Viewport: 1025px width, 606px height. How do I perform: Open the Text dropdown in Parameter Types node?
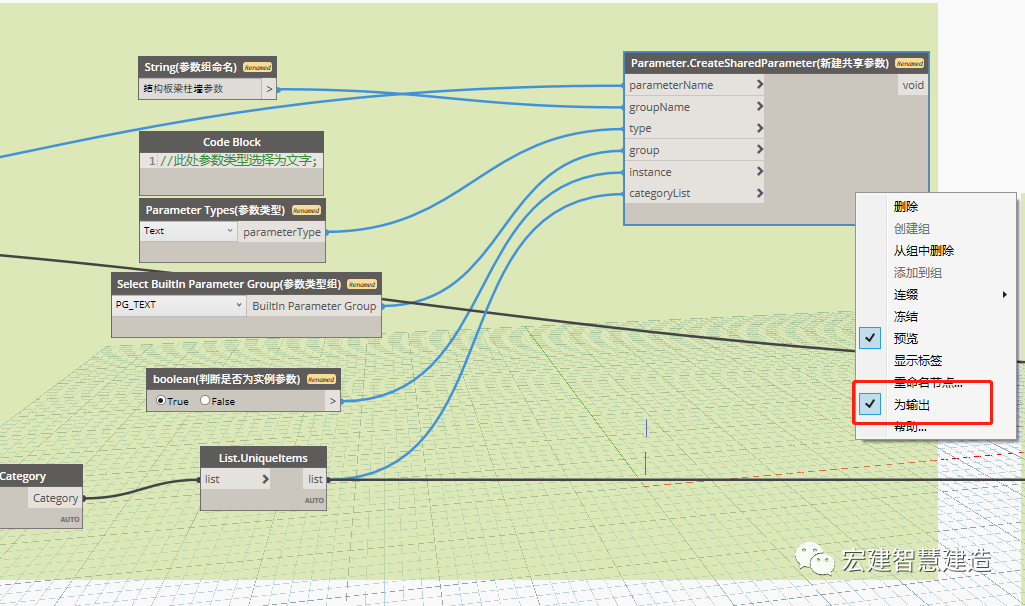click(188, 231)
